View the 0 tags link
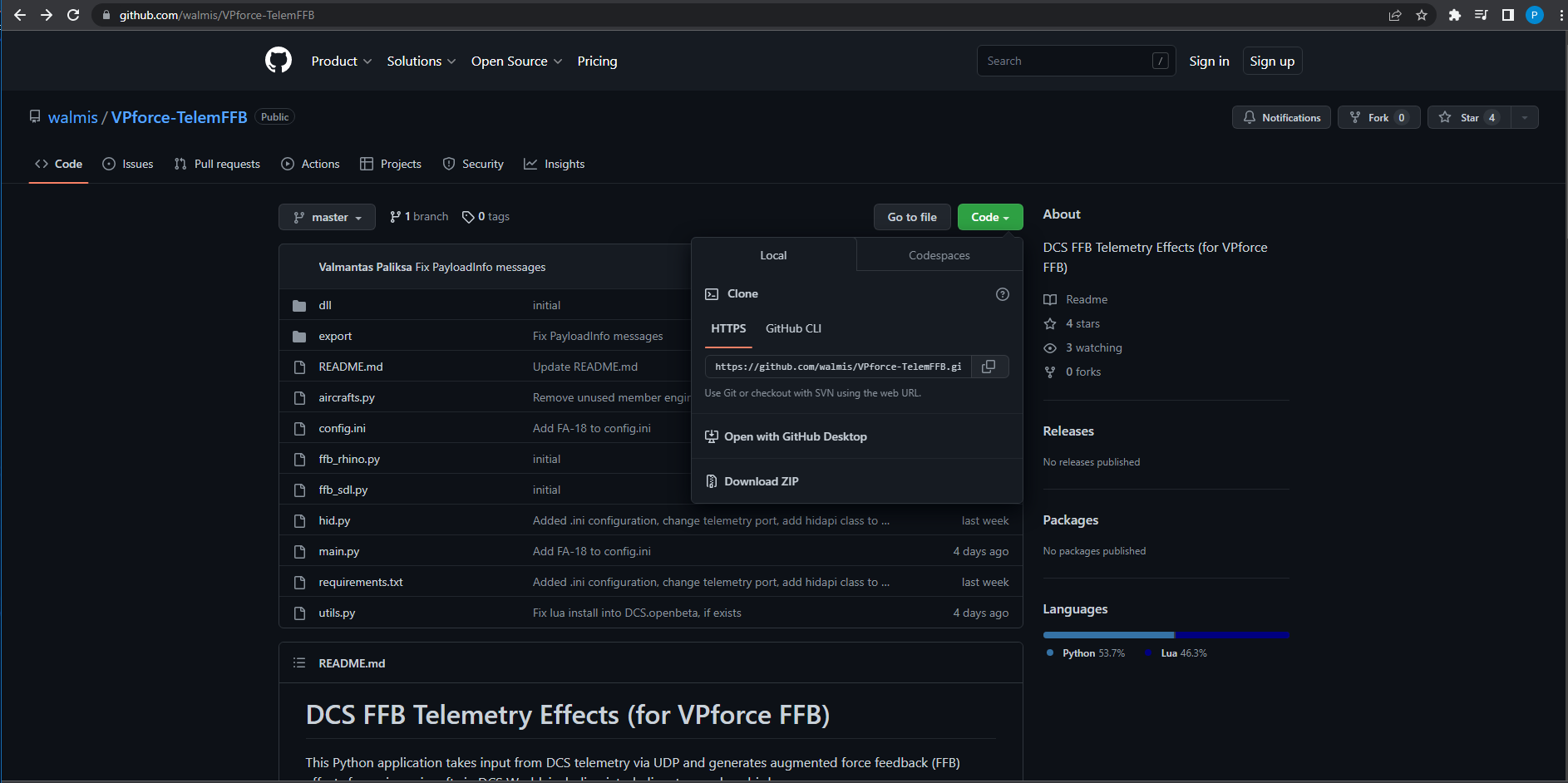The image size is (1568, 783). [x=486, y=217]
